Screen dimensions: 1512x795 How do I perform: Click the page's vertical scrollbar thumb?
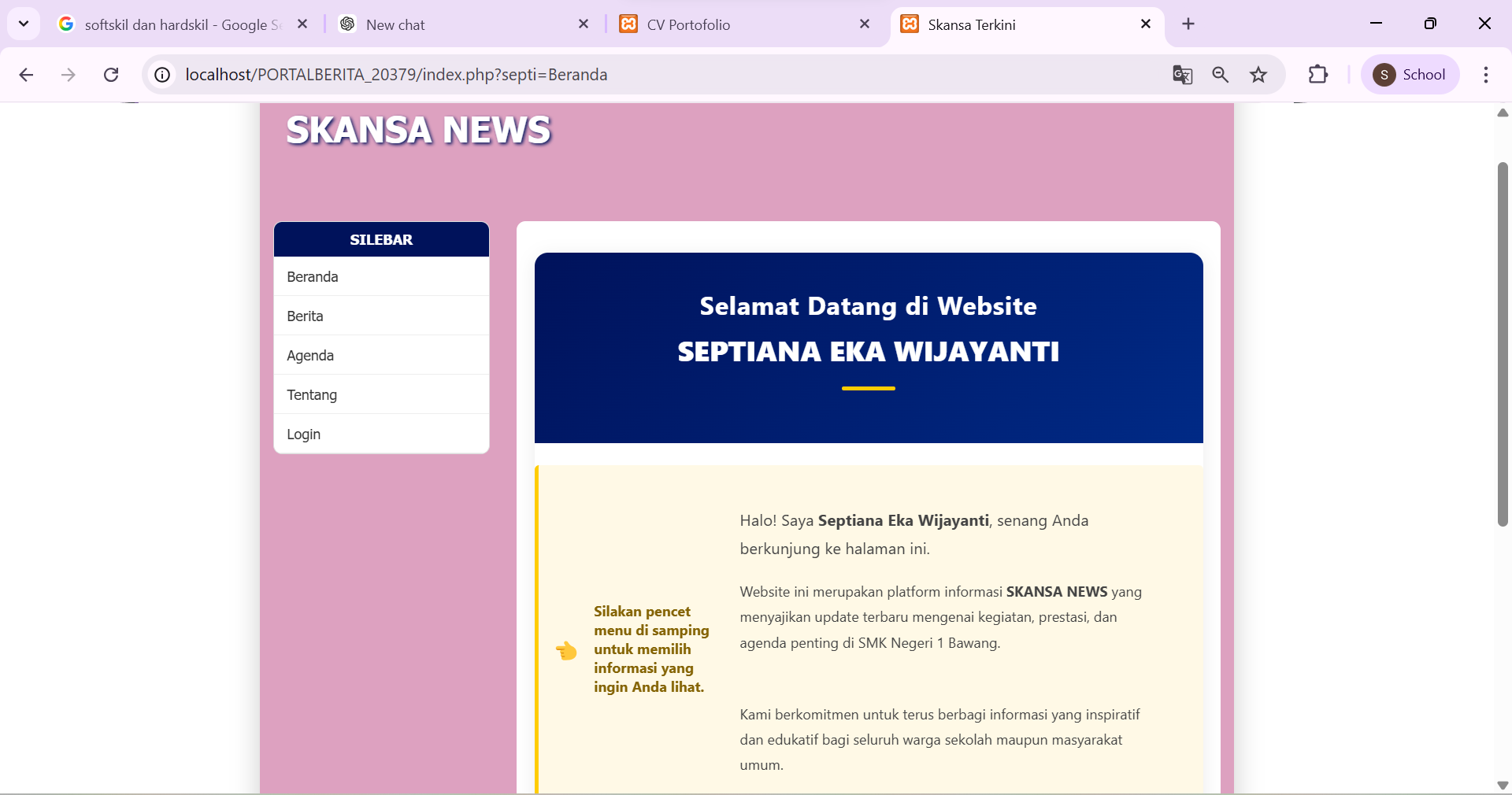coord(1503,344)
